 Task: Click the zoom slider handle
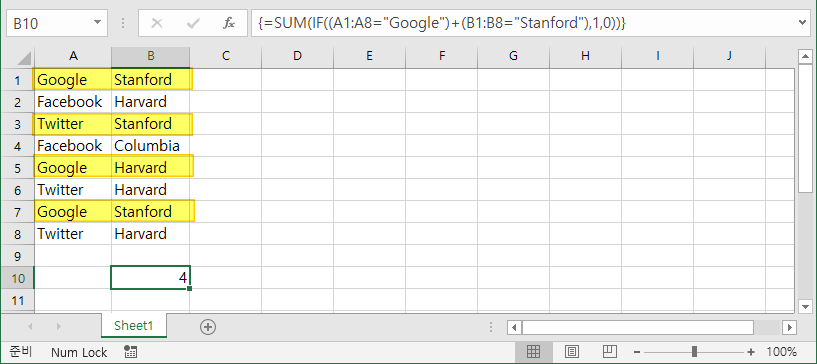click(694, 352)
